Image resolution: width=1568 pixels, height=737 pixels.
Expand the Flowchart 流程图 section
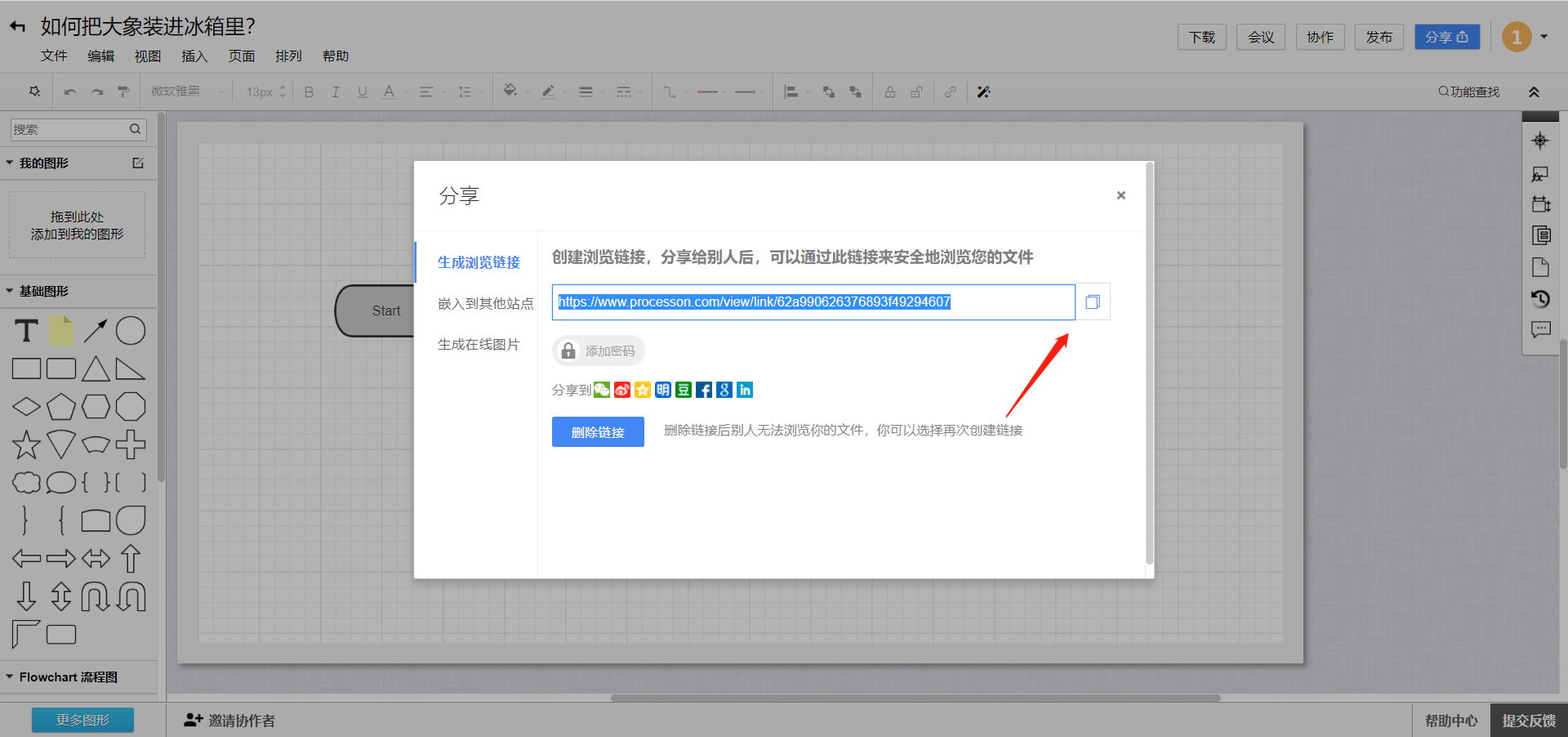(10, 677)
